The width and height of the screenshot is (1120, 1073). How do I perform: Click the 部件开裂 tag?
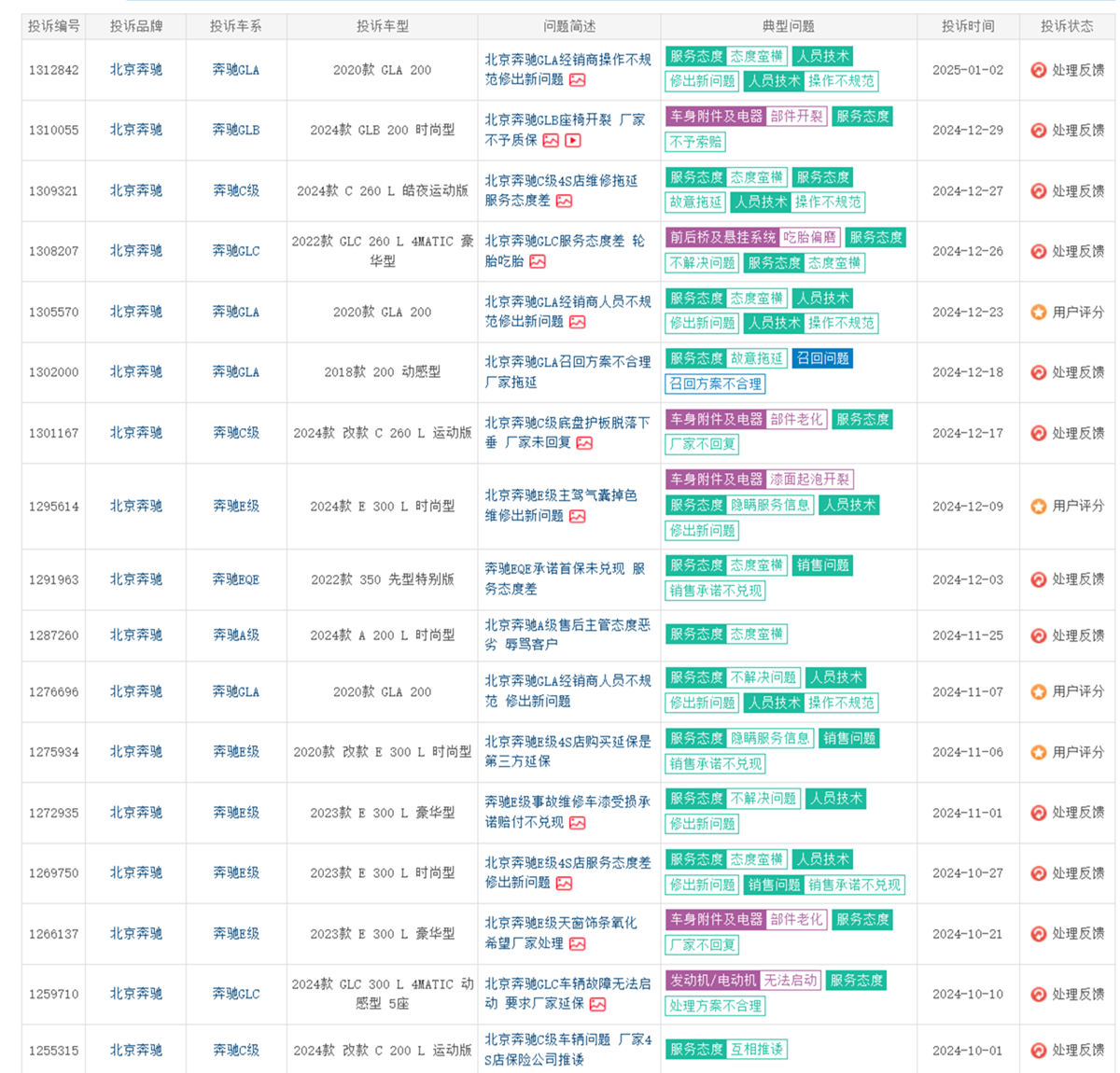click(796, 117)
